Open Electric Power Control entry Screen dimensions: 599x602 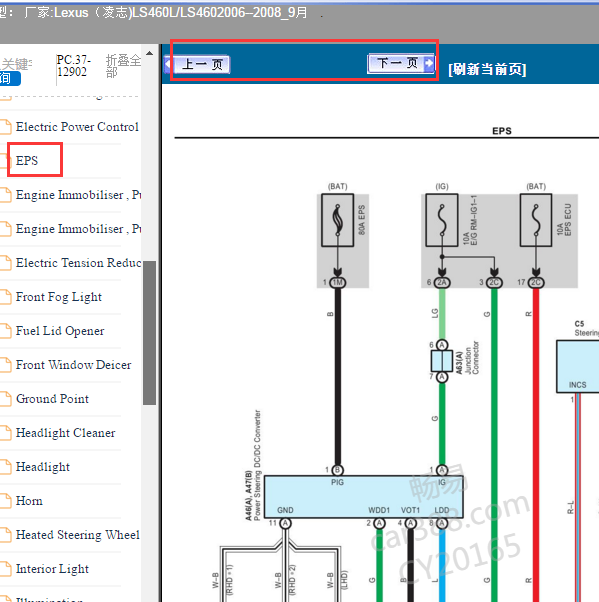pyautogui.click(x=77, y=127)
